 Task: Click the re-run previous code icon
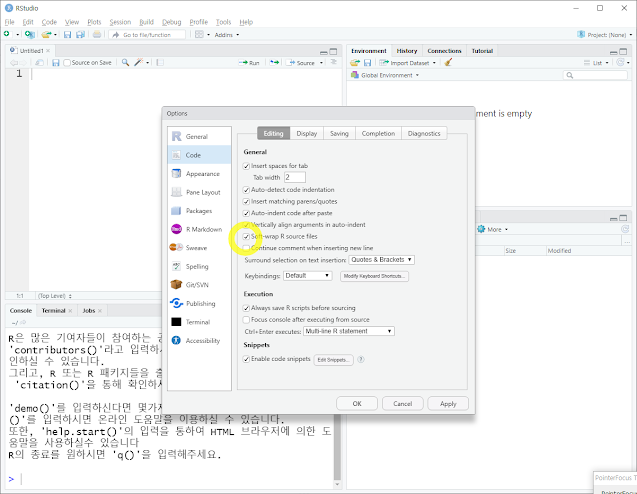point(275,63)
